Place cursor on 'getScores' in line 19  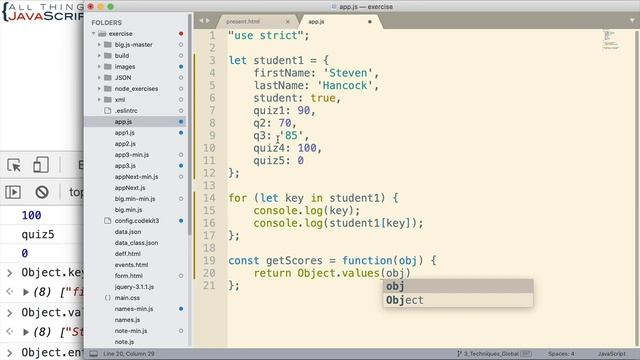click(x=294, y=260)
